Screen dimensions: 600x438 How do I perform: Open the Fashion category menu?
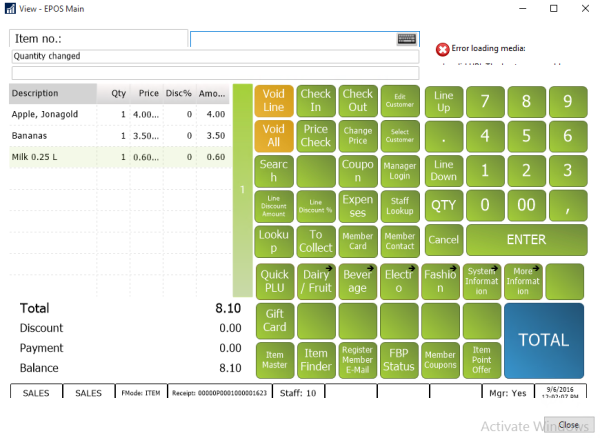click(x=440, y=281)
